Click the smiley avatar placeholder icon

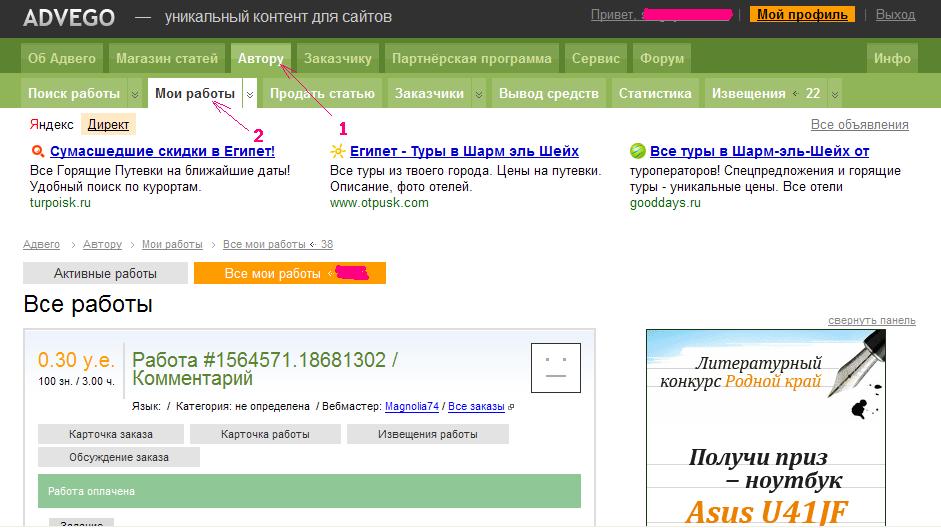click(x=556, y=368)
